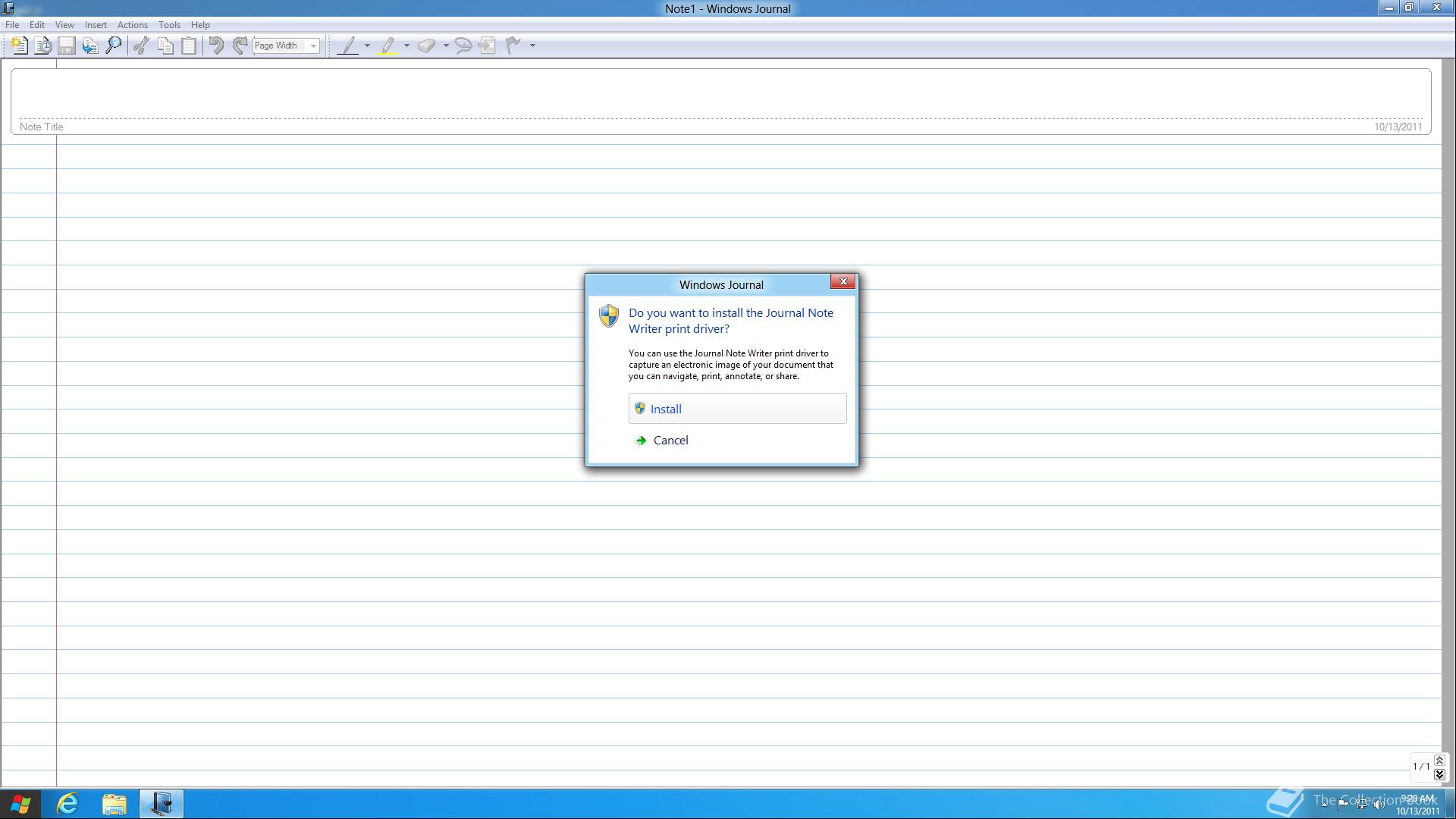1456x819 pixels.
Task: Select the Pen tool
Action: (348, 45)
